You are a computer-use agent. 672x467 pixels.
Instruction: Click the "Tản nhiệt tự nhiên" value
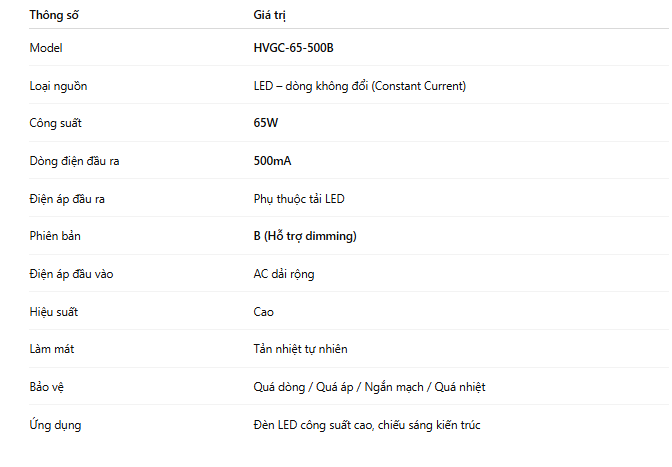(x=301, y=349)
